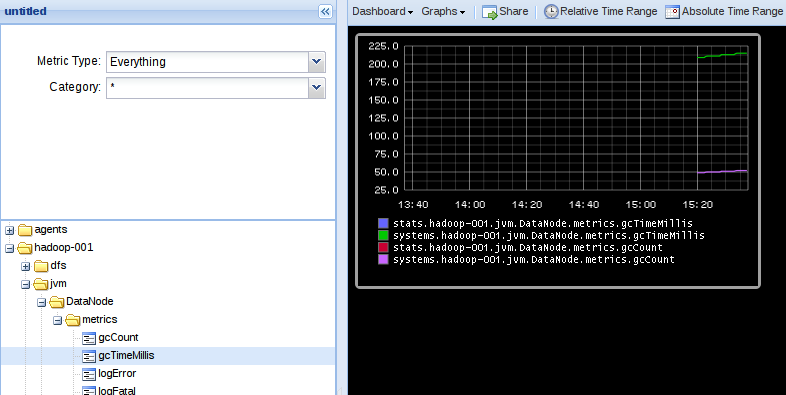This screenshot has width=786, height=395.
Task: Click the gcTimeMillis leaf metric icon
Action: (89, 357)
